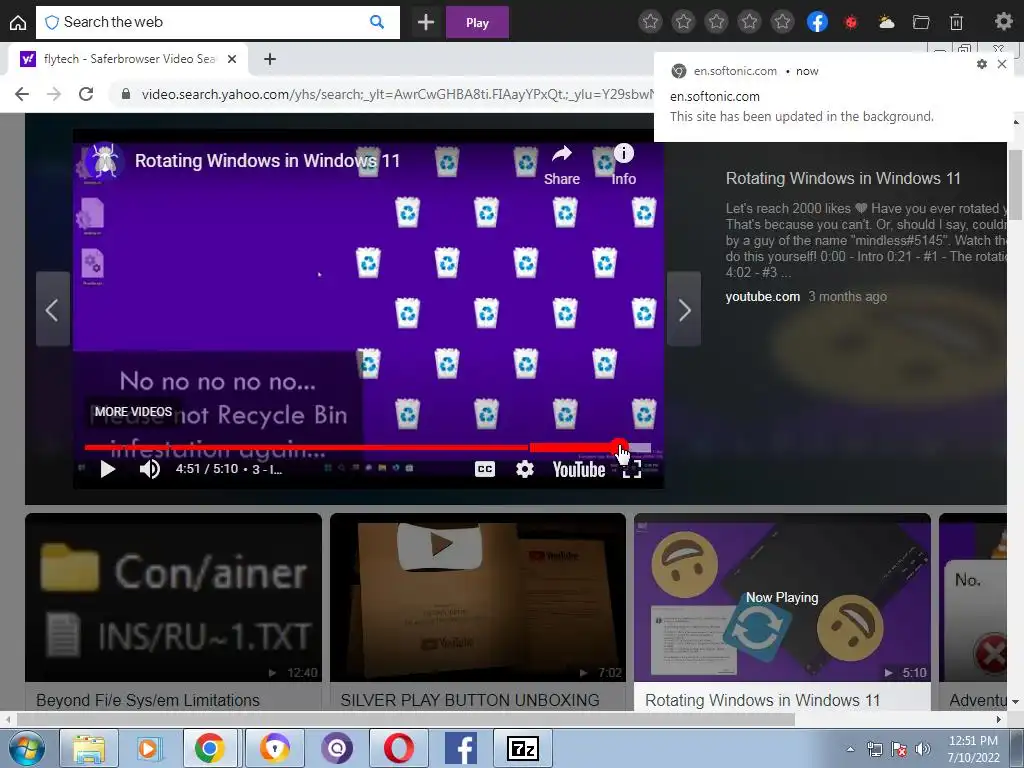Image resolution: width=1024 pixels, height=768 pixels.
Task: Select the Now Playing Rotating Windows thumbnail
Action: point(782,598)
